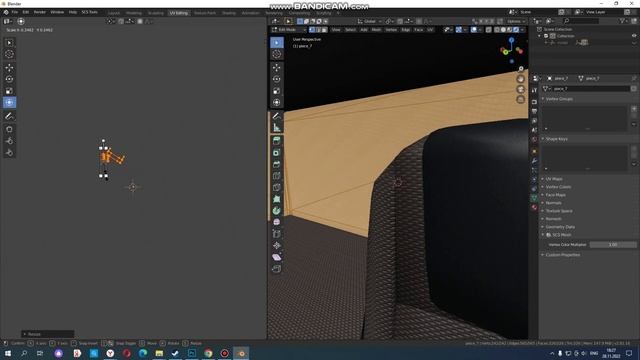Open the File menu
Image resolution: width=640 pixels, height=360 pixels.
click(x=15, y=12)
